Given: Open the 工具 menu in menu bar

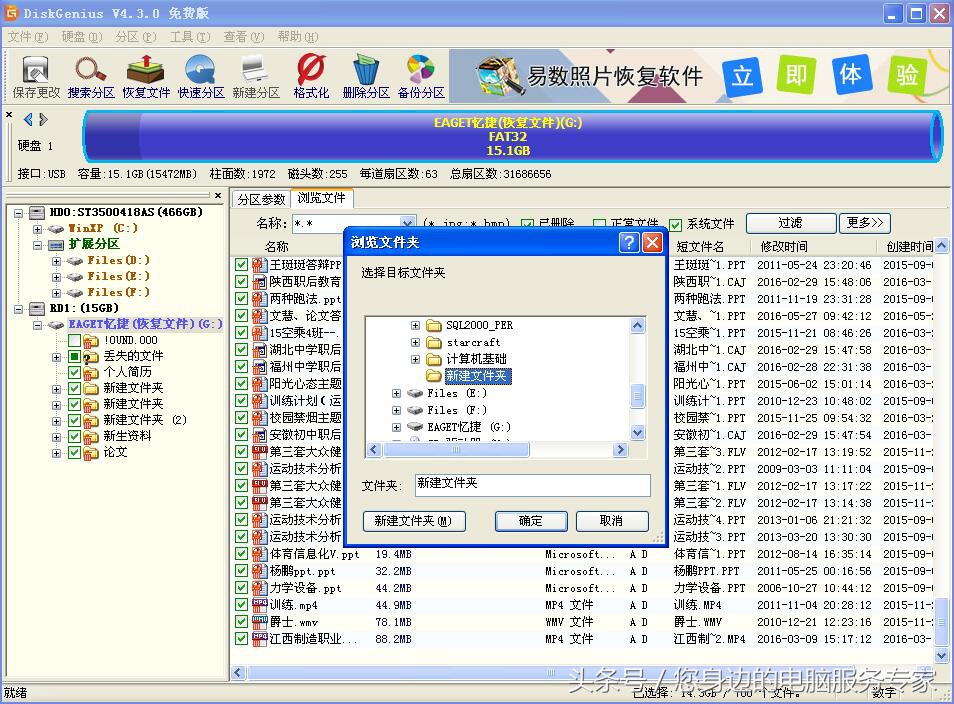Looking at the screenshot, I should pyautogui.click(x=188, y=37).
